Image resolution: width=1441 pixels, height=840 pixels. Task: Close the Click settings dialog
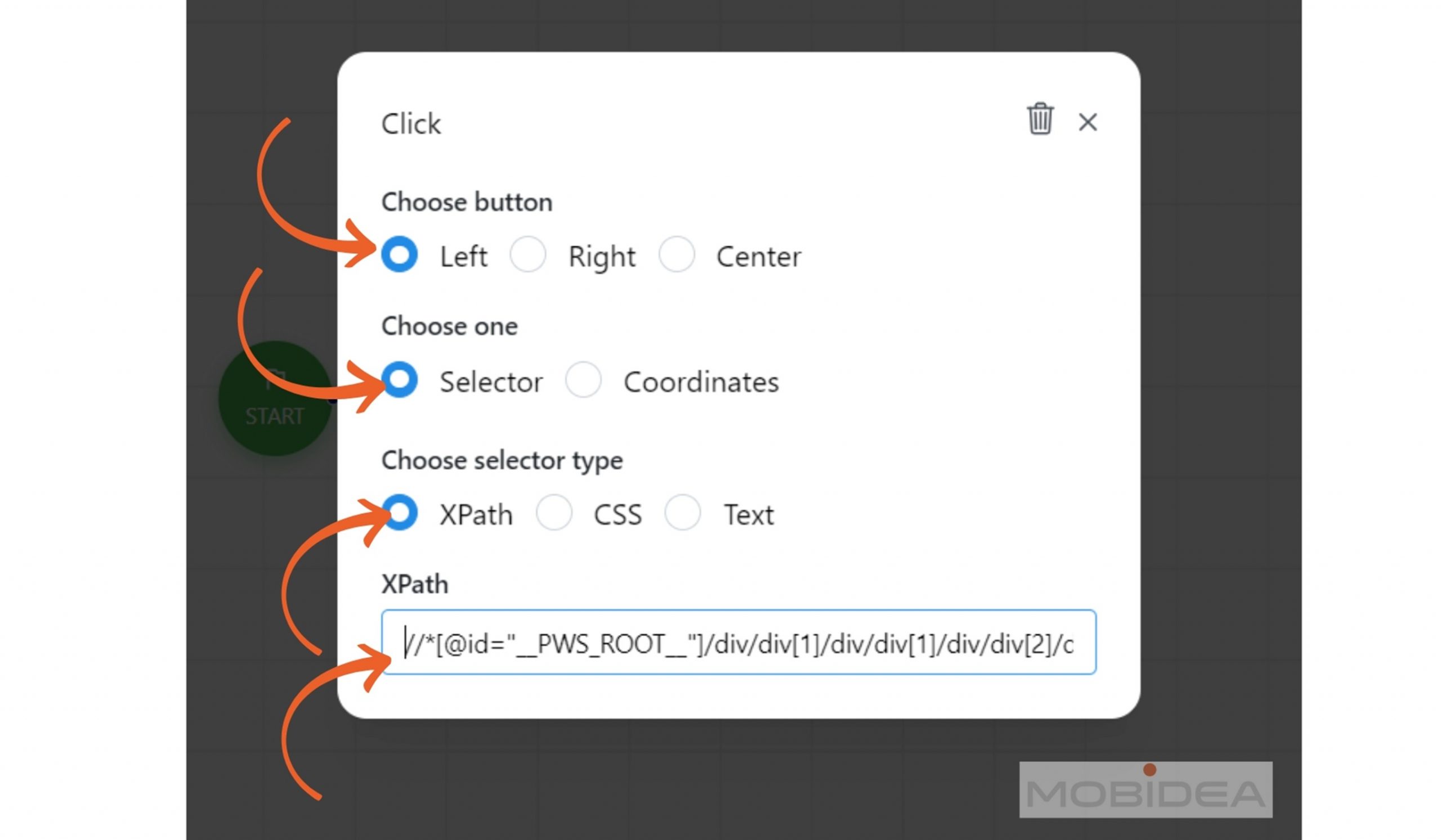point(1088,122)
